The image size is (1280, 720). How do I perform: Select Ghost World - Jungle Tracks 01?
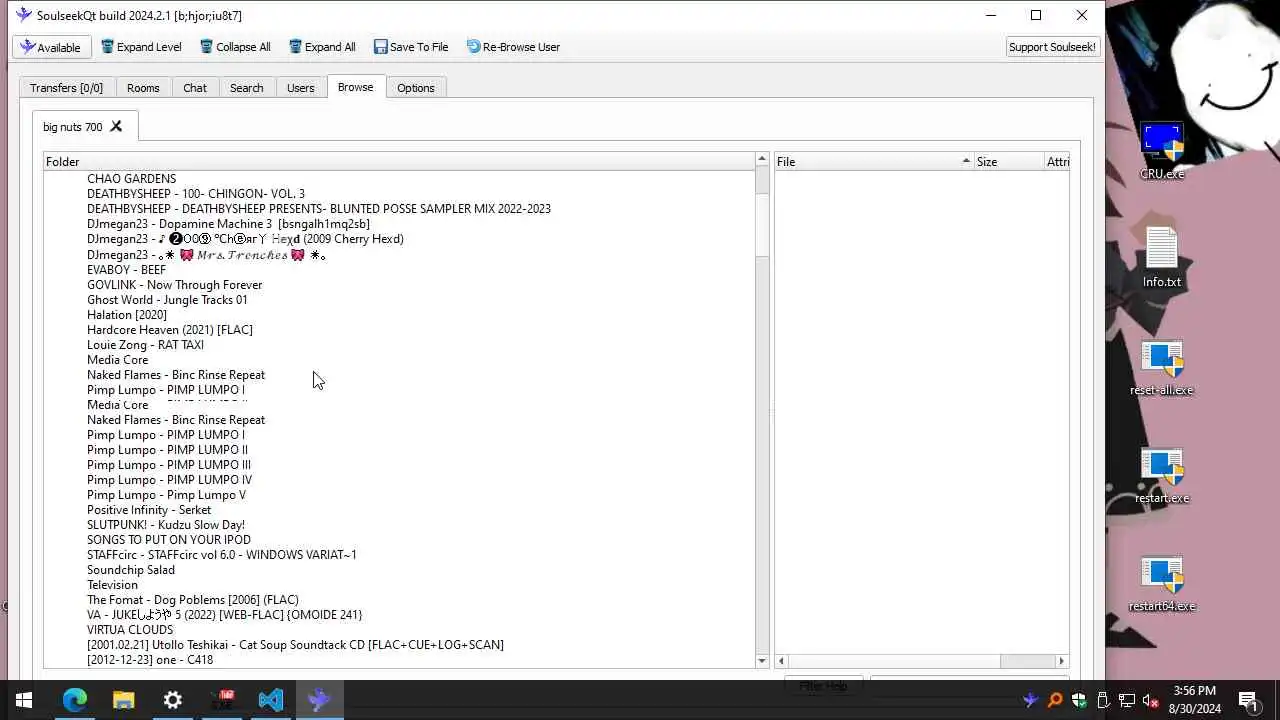click(x=167, y=299)
